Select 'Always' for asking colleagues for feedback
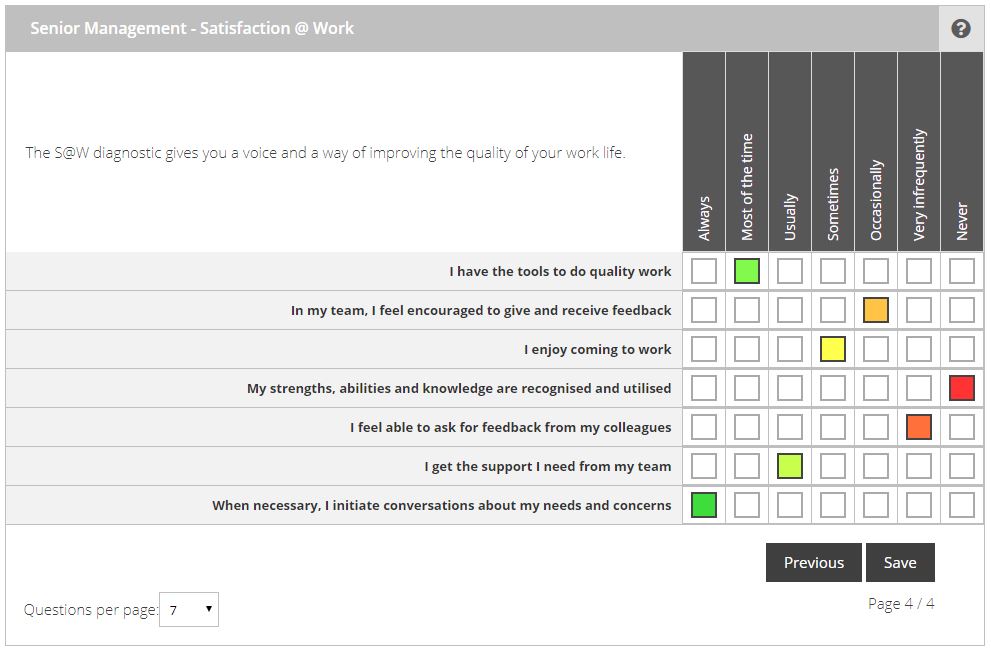 click(x=704, y=426)
